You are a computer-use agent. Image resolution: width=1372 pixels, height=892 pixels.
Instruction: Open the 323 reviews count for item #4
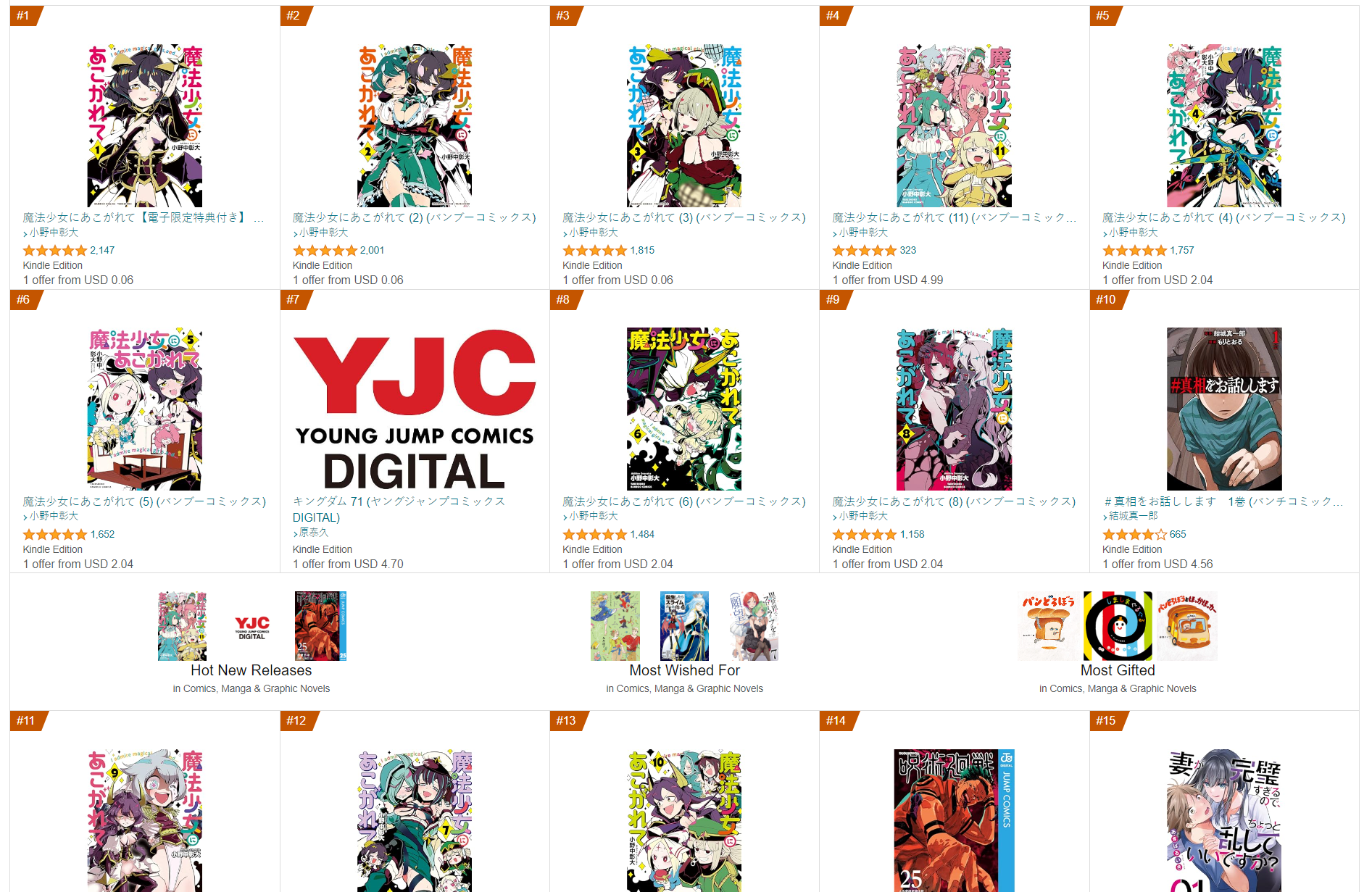tap(908, 250)
